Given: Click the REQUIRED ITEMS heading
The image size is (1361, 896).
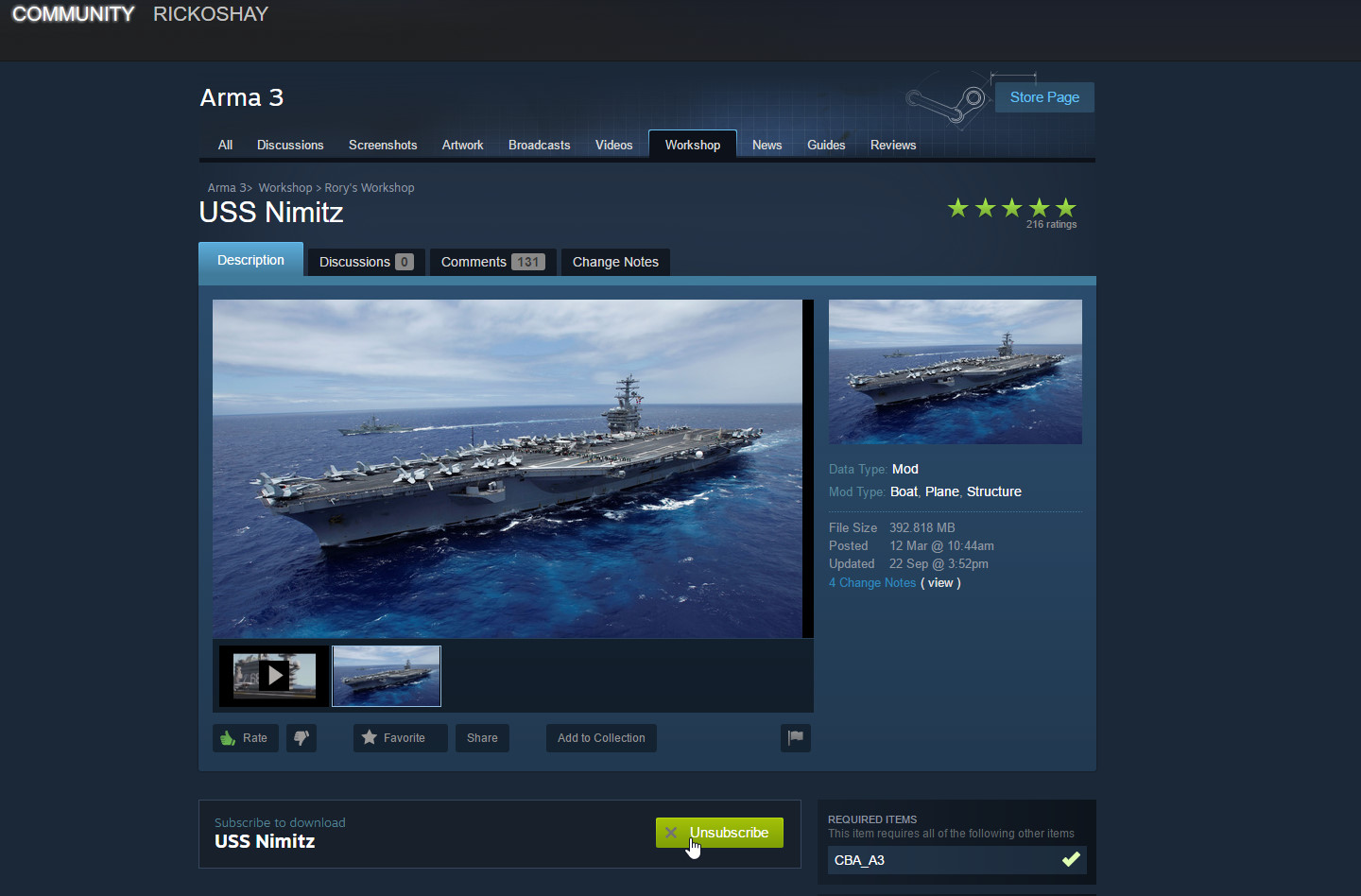Looking at the screenshot, I should (872, 819).
